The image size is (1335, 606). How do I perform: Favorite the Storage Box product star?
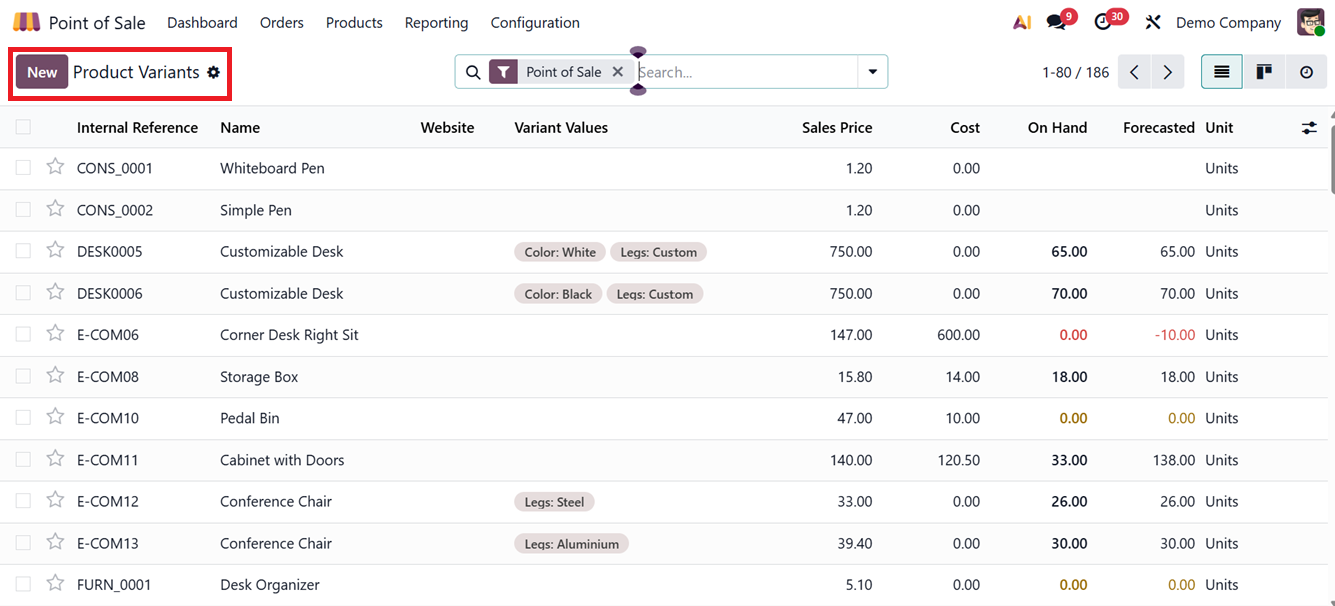tap(54, 376)
